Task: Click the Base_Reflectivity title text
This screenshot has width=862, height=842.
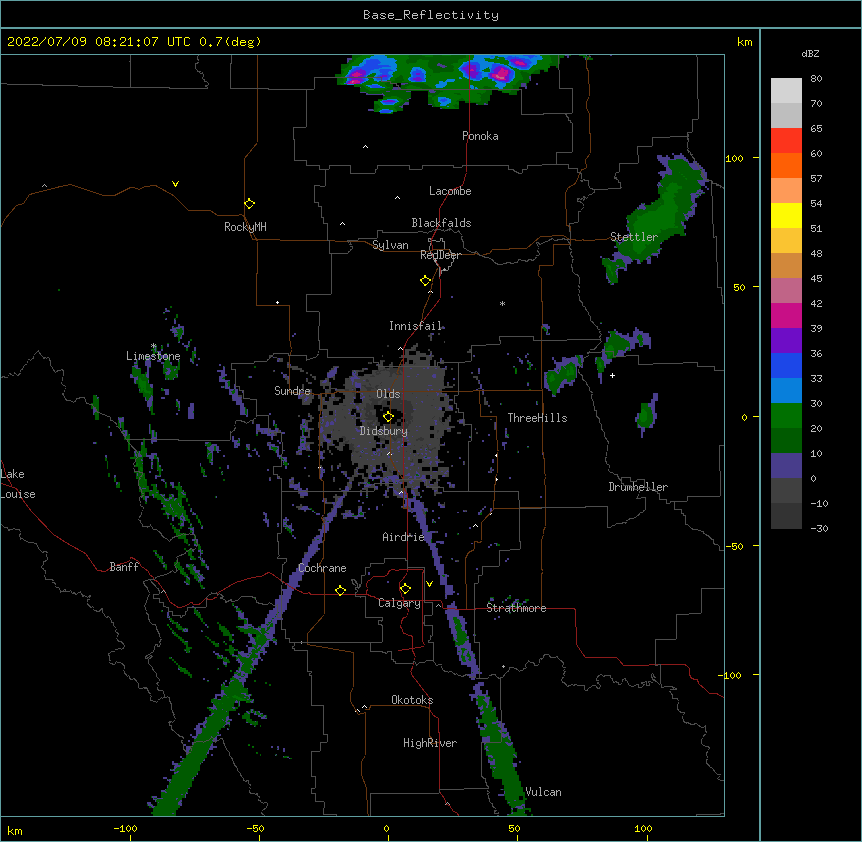Action: coord(431,15)
